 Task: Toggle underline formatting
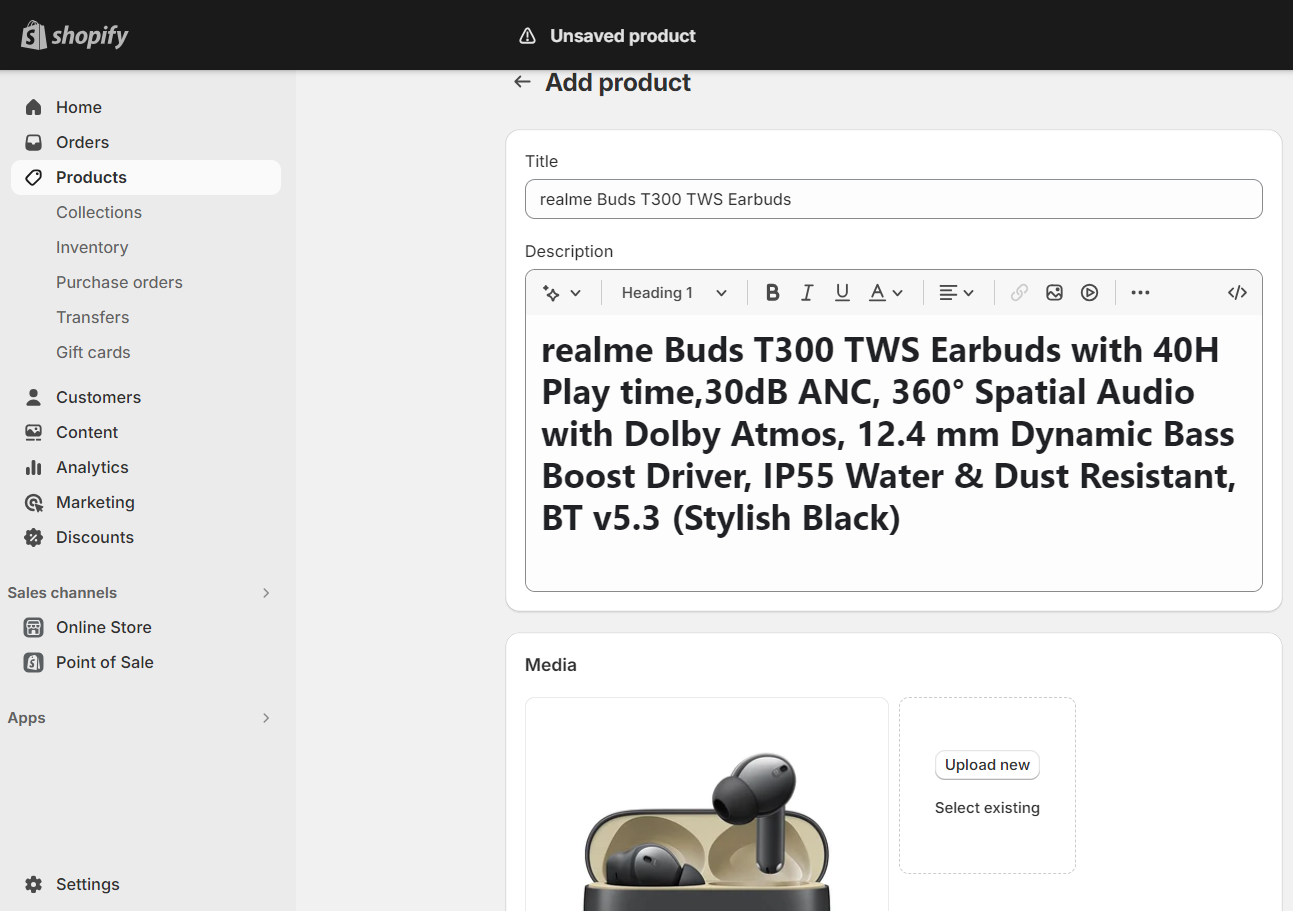(x=842, y=293)
